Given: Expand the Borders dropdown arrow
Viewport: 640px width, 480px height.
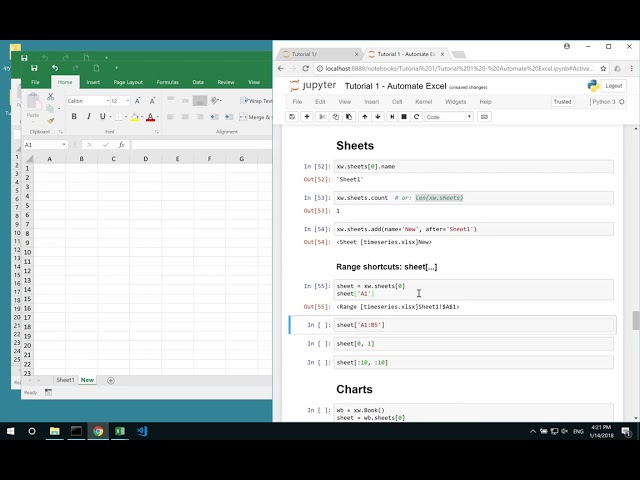Looking at the screenshot, I should tap(125, 117).
